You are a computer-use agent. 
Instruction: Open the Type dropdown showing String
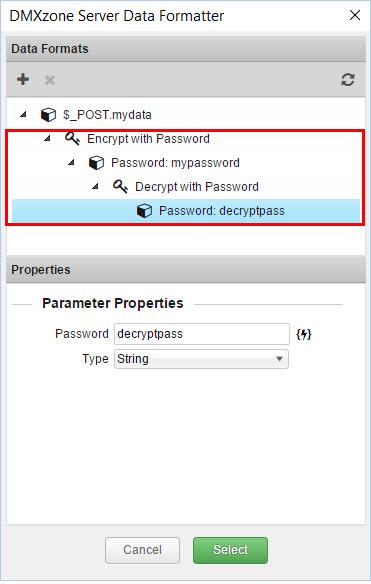coord(201,359)
